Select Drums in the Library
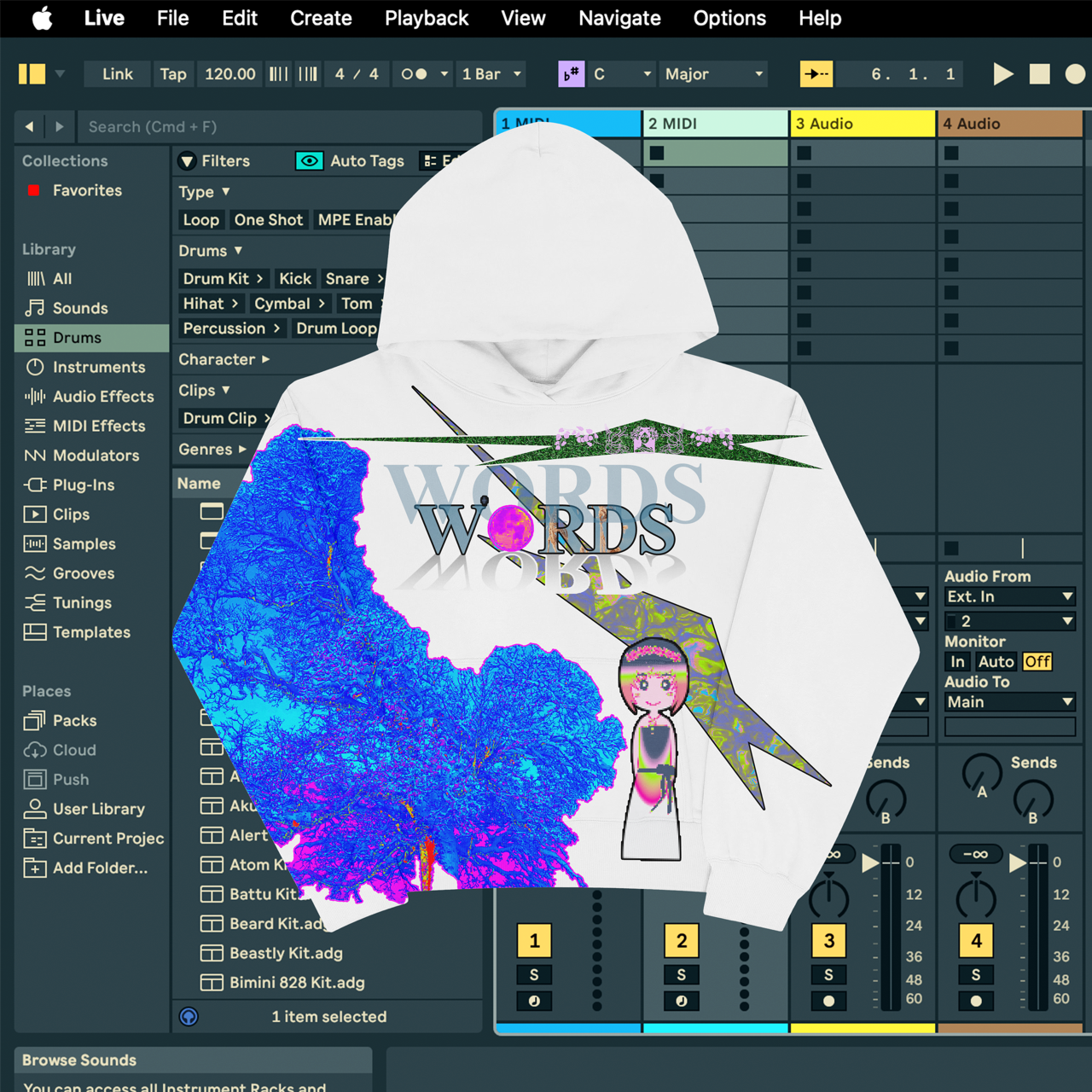This screenshot has width=1092, height=1092. pos(92,338)
